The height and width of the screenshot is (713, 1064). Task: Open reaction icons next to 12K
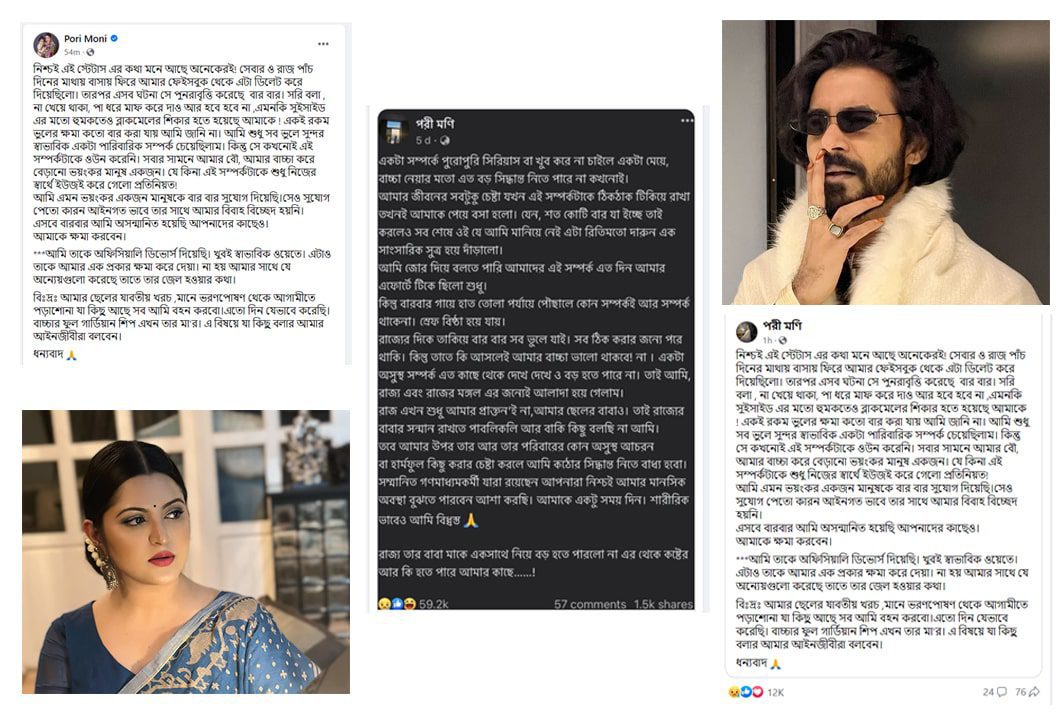(744, 692)
